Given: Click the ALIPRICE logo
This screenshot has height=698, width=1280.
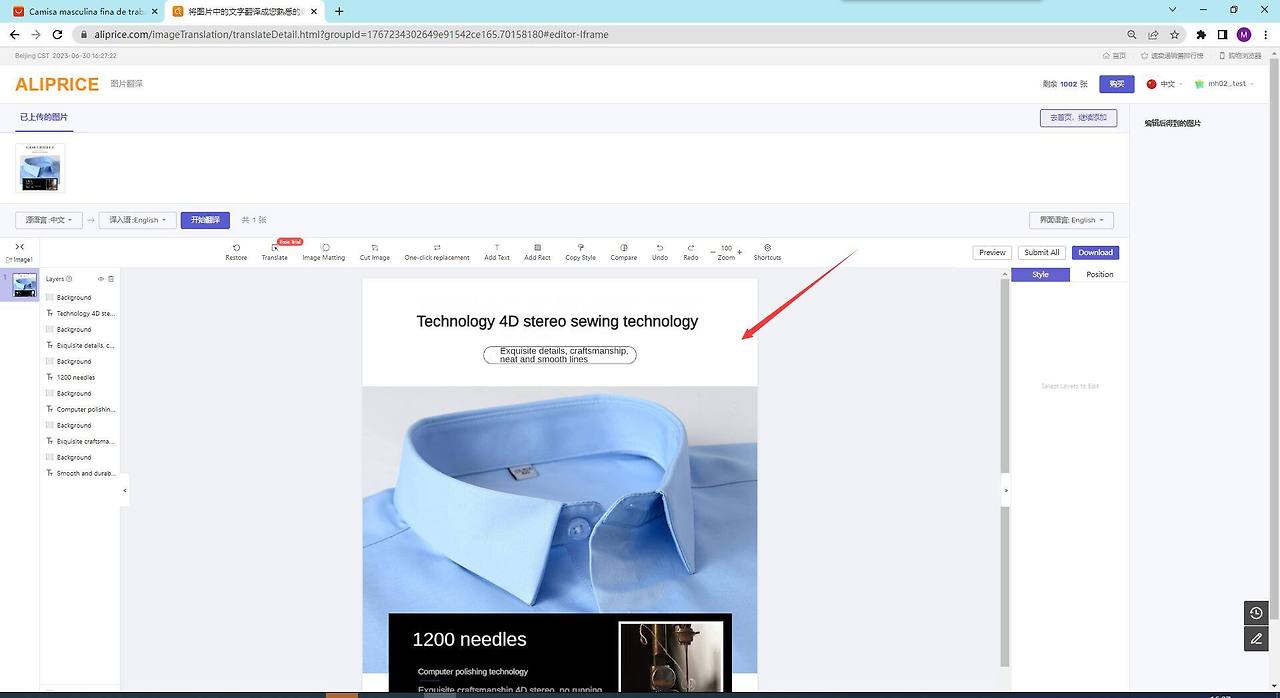Looking at the screenshot, I should coord(57,84).
